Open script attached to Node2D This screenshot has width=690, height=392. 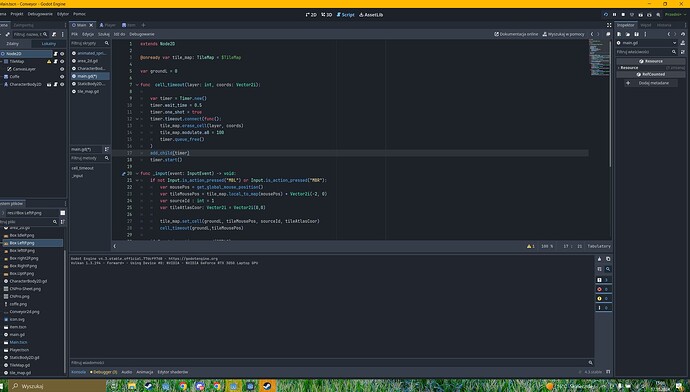[x=55, y=54]
